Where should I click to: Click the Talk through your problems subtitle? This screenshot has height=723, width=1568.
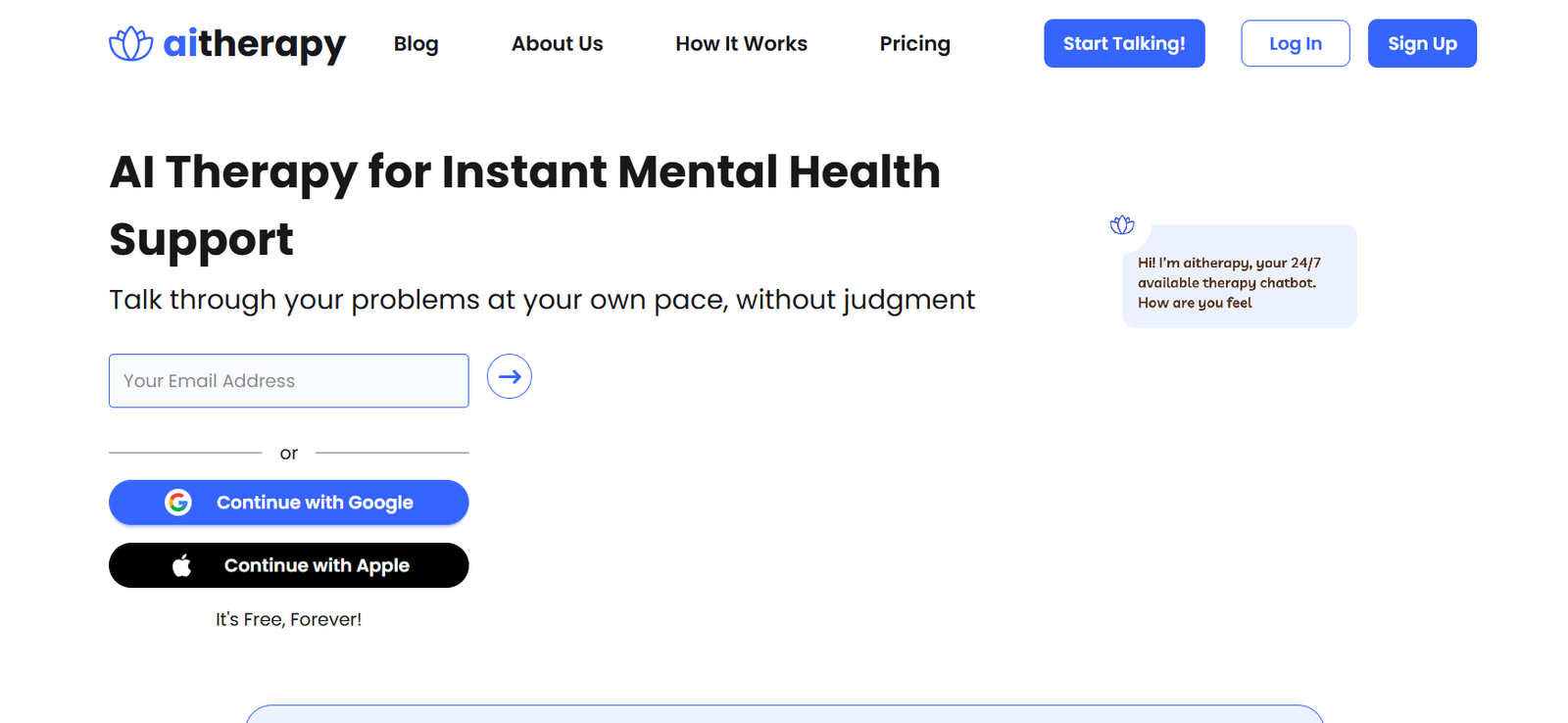point(542,300)
